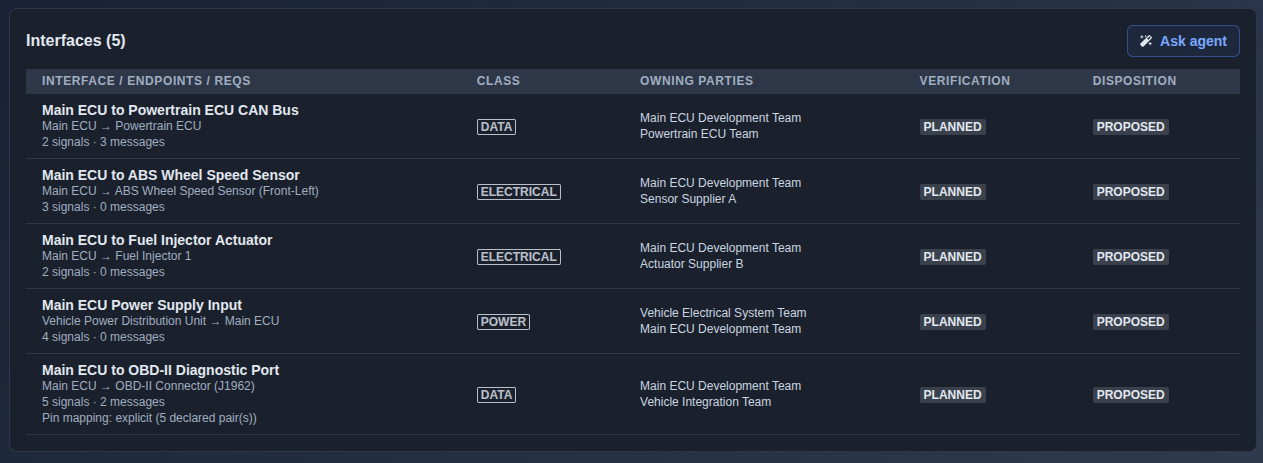Click the Disposition column header

click(x=1134, y=81)
